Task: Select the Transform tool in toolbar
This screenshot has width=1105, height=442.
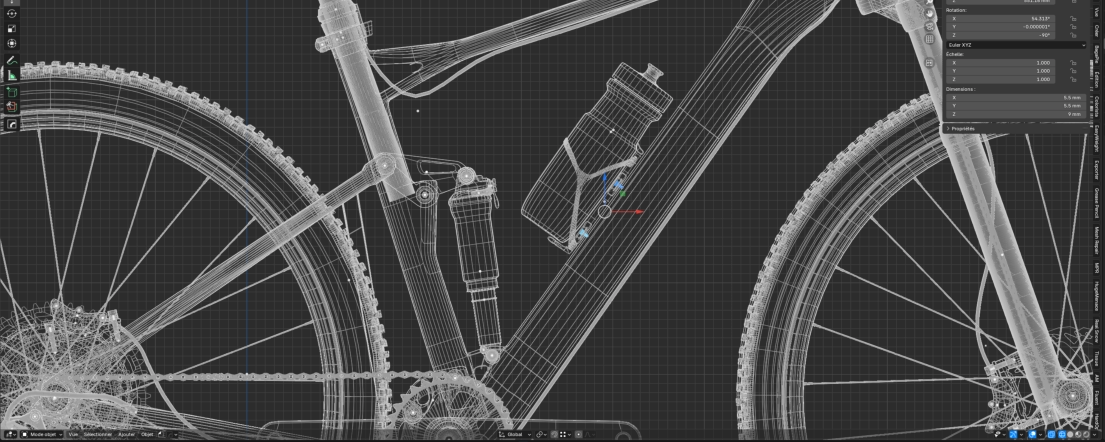Action: (x=12, y=43)
